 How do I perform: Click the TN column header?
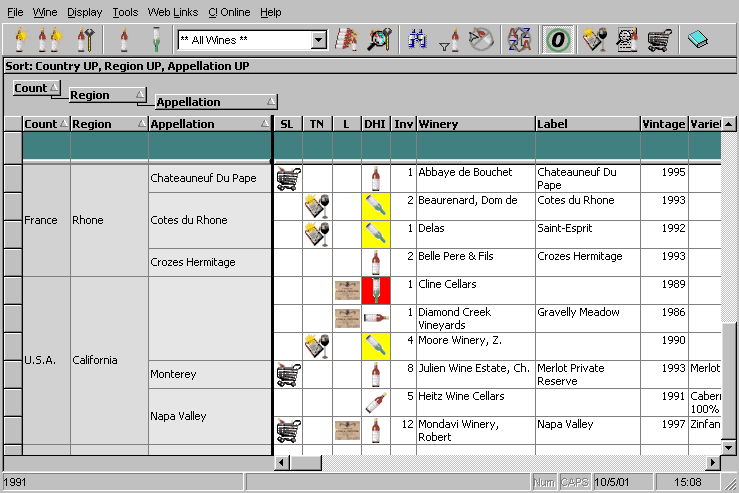pyautogui.click(x=317, y=124)
